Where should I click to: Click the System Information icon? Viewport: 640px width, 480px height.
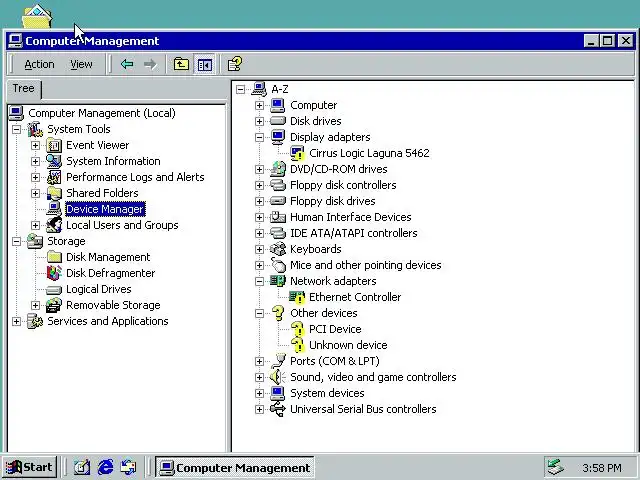[54, 161]
